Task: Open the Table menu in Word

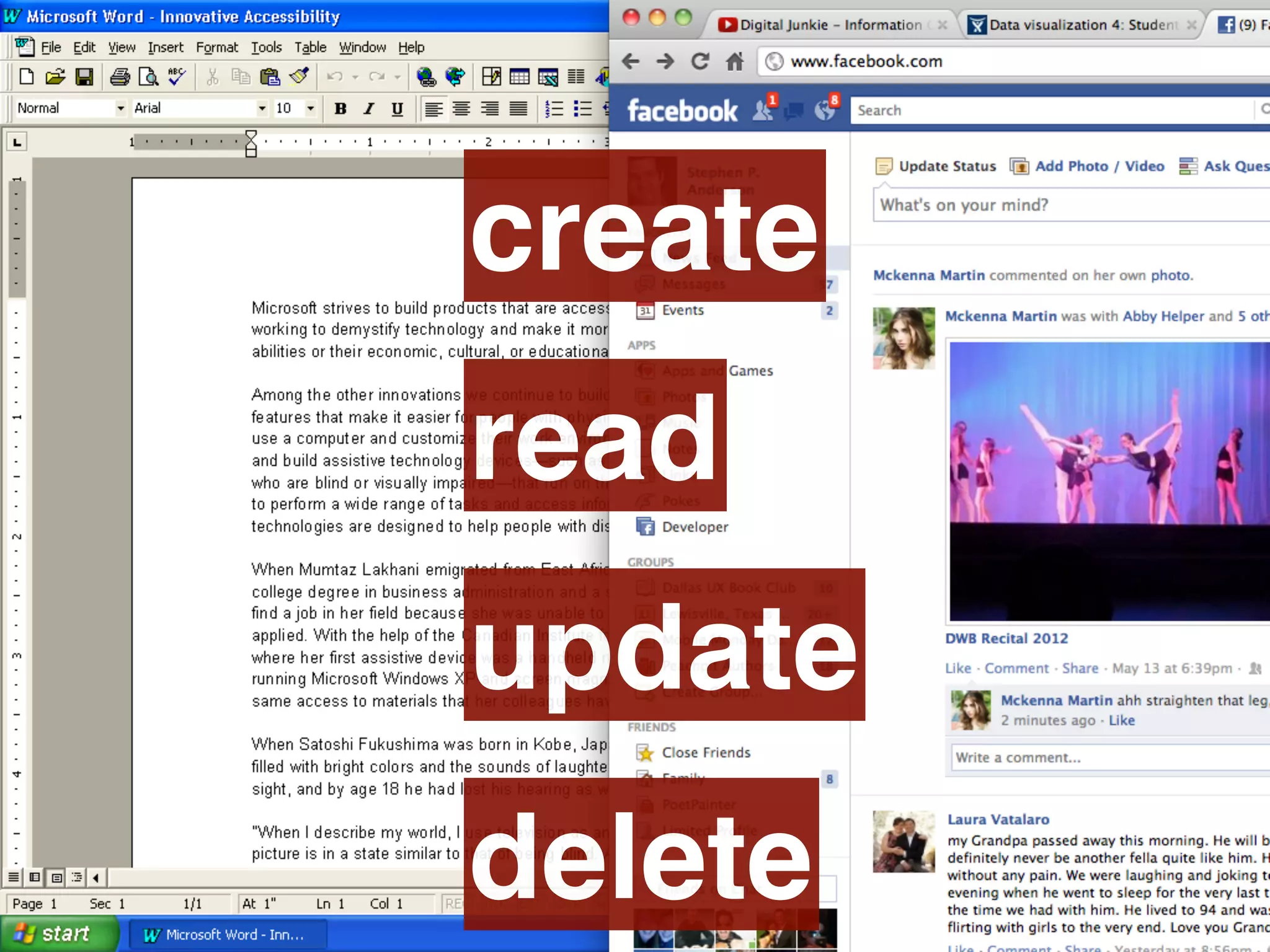Action: point(310,47)
